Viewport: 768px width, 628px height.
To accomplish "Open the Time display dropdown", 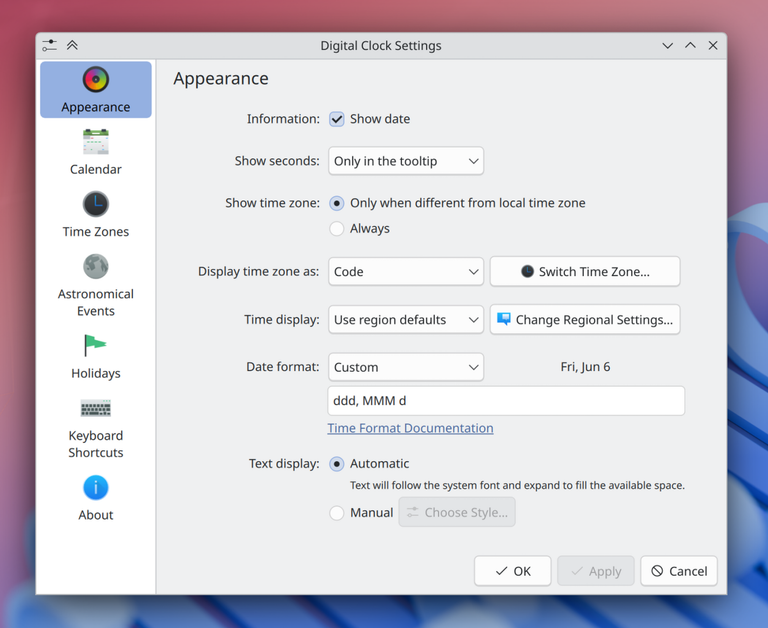I will click(406, 320).
